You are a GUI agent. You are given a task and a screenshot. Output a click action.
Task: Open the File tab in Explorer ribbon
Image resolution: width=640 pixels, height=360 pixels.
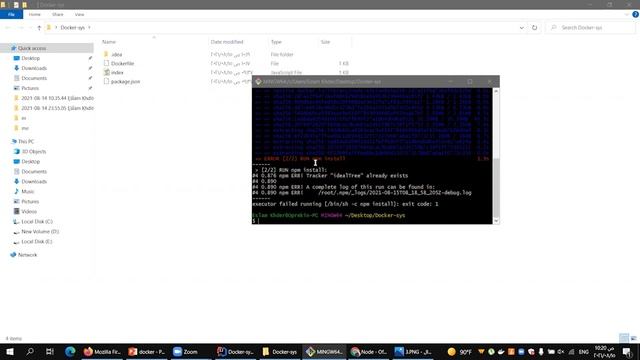(x=11, y=14)
